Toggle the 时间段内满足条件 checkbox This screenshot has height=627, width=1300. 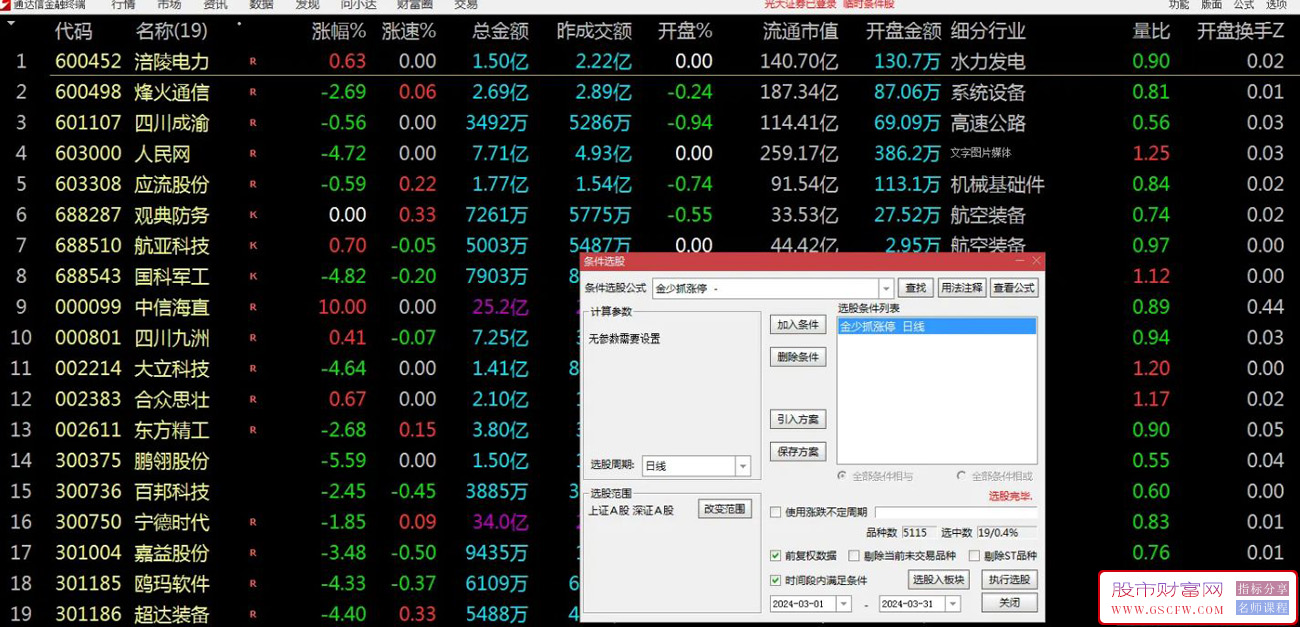click(x=775, y=580)
